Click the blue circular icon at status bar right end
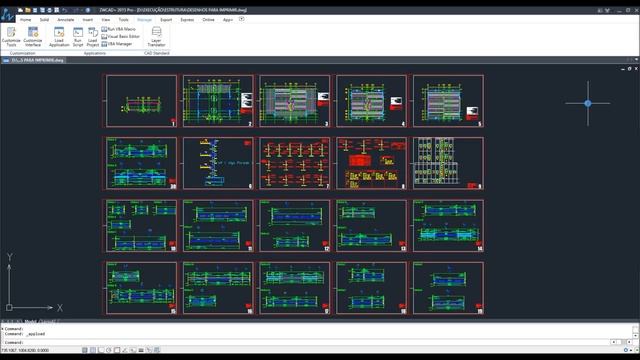The image size is (640, 360). coord(626,350)
